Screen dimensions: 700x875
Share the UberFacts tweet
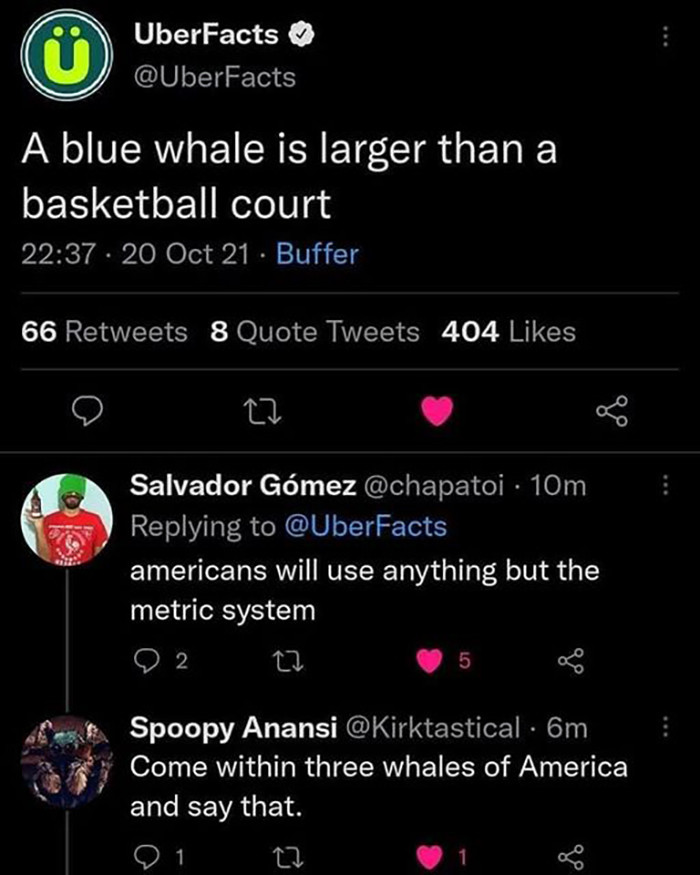coord(615,408)
